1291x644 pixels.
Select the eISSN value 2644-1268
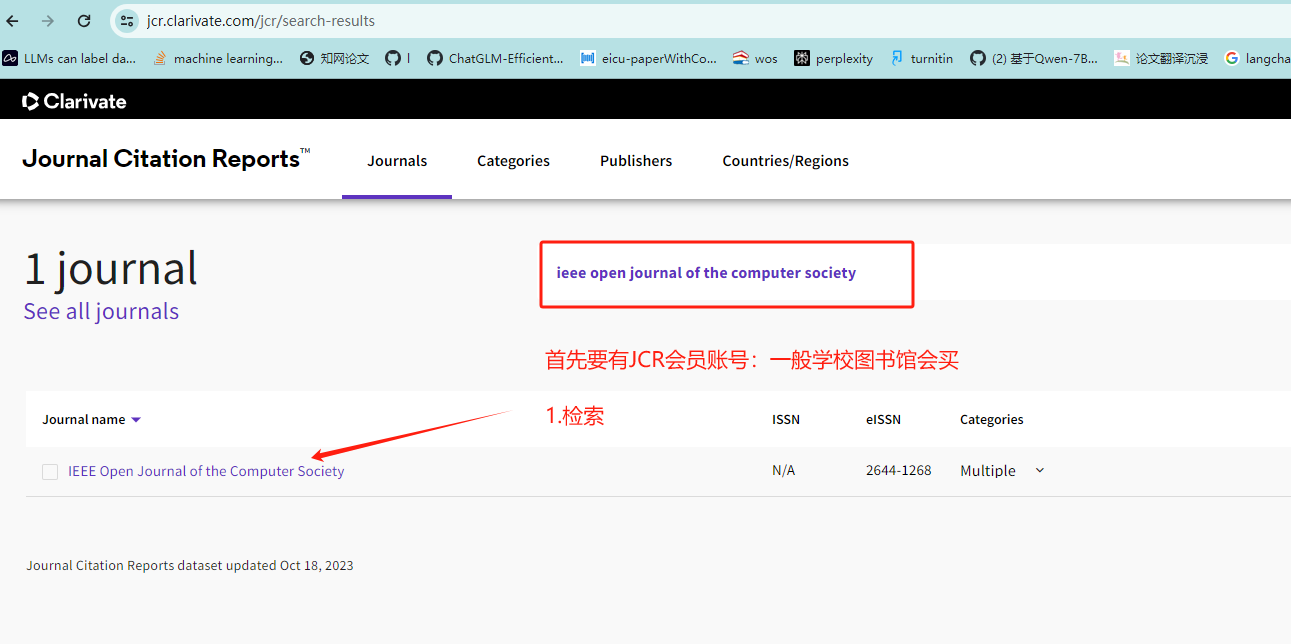click(899, 470)
